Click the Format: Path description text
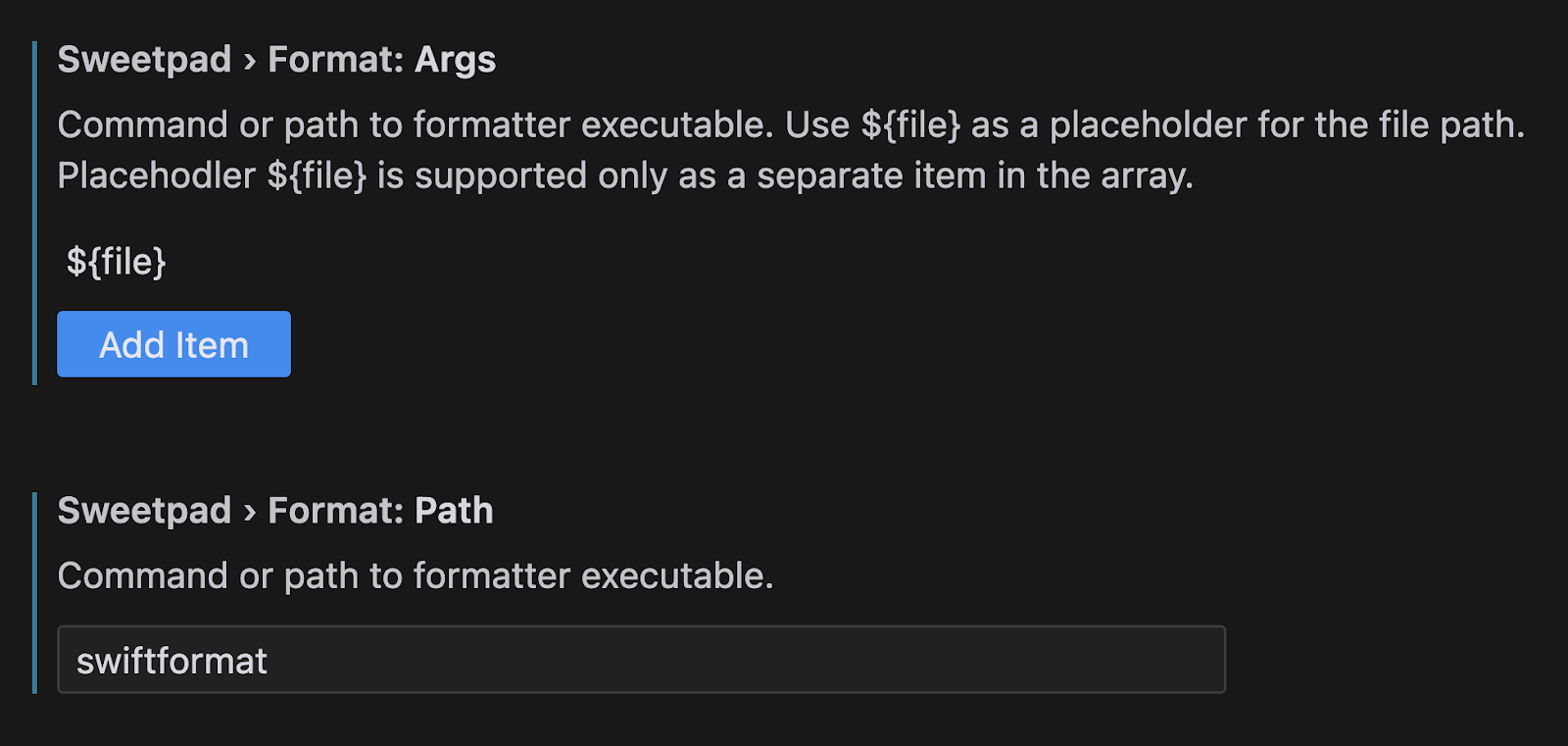The width and height of the screenshot is (1568, 746). click(x=416, y=575)
